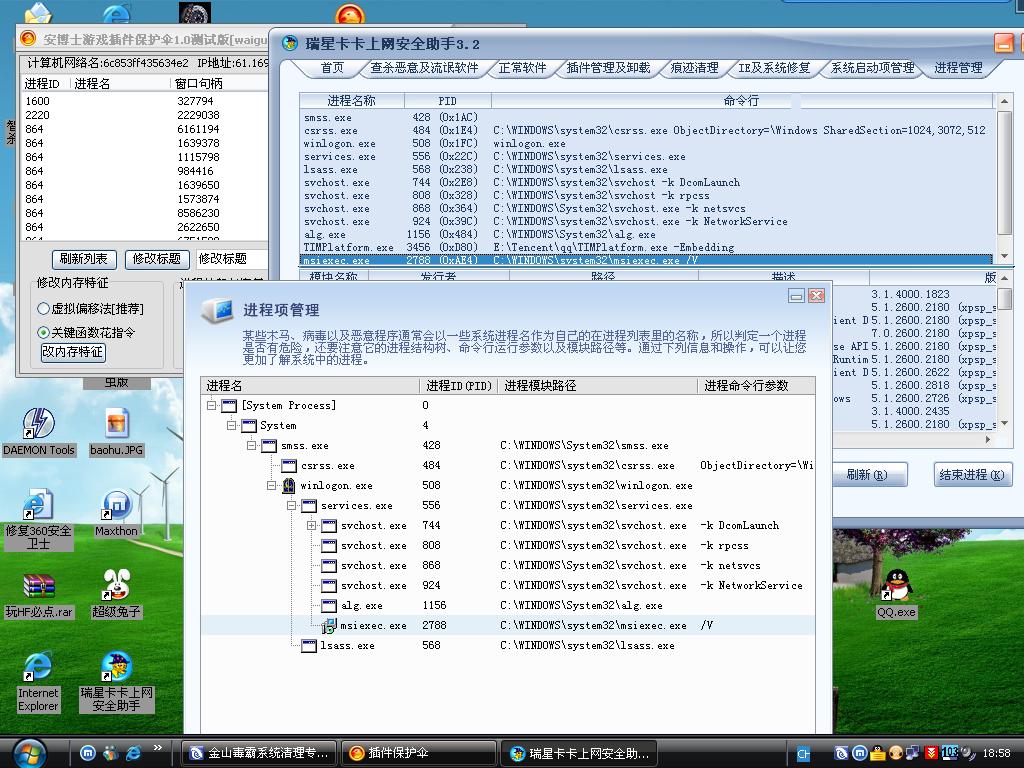1024x768 pixels.
Task: Select the 关键函数花指令 radio option
Action: point(44,332)
